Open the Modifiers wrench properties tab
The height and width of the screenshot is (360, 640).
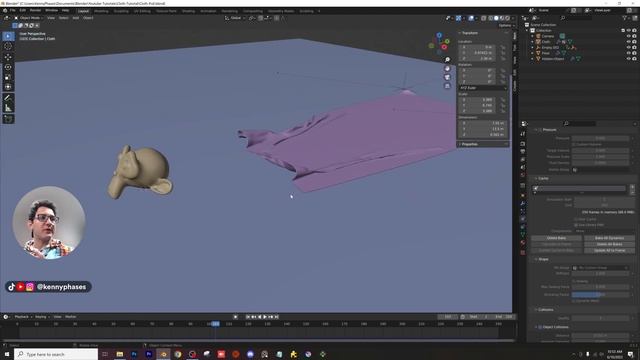pos(523,203)
